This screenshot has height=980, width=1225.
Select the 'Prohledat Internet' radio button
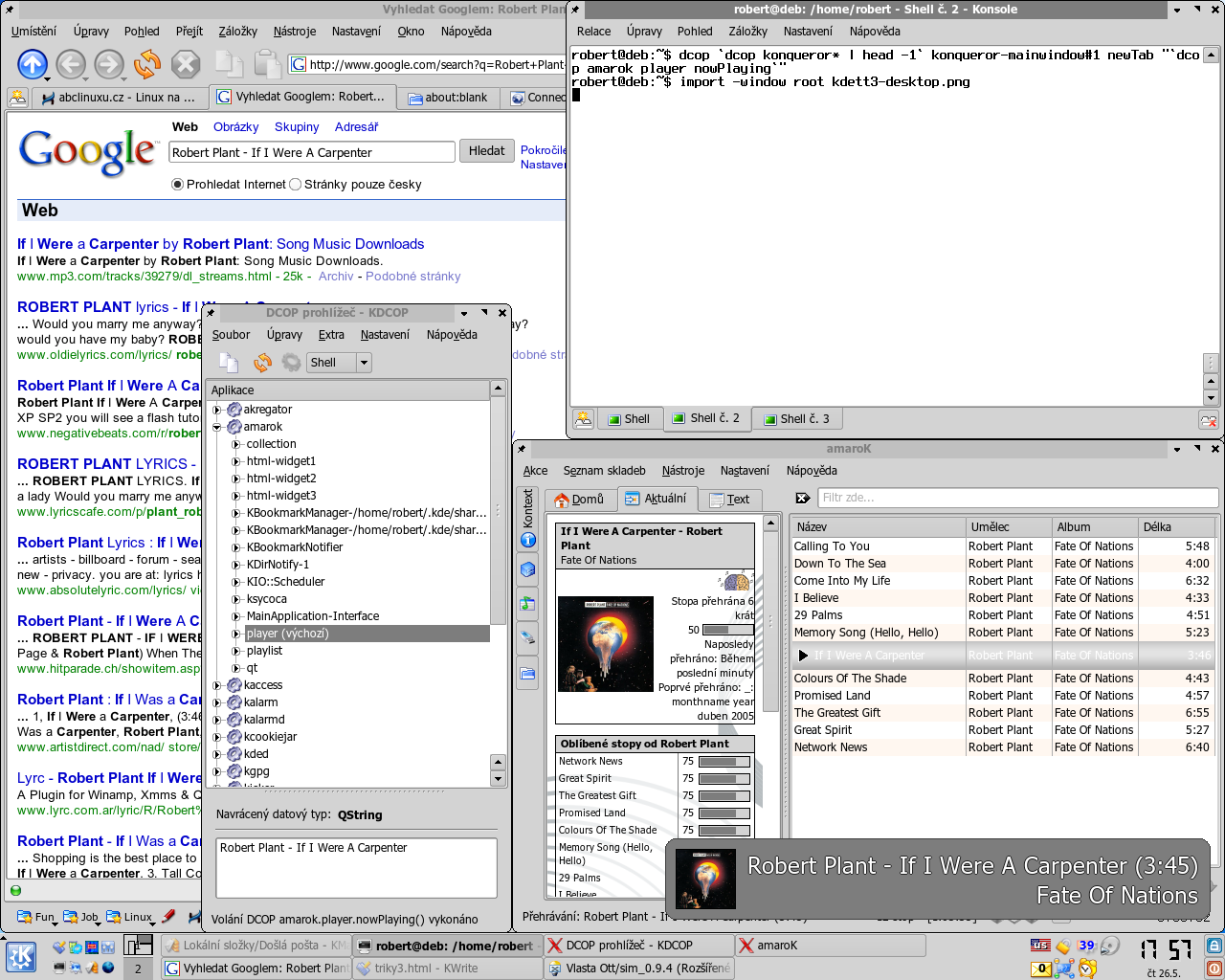(177, 185)
